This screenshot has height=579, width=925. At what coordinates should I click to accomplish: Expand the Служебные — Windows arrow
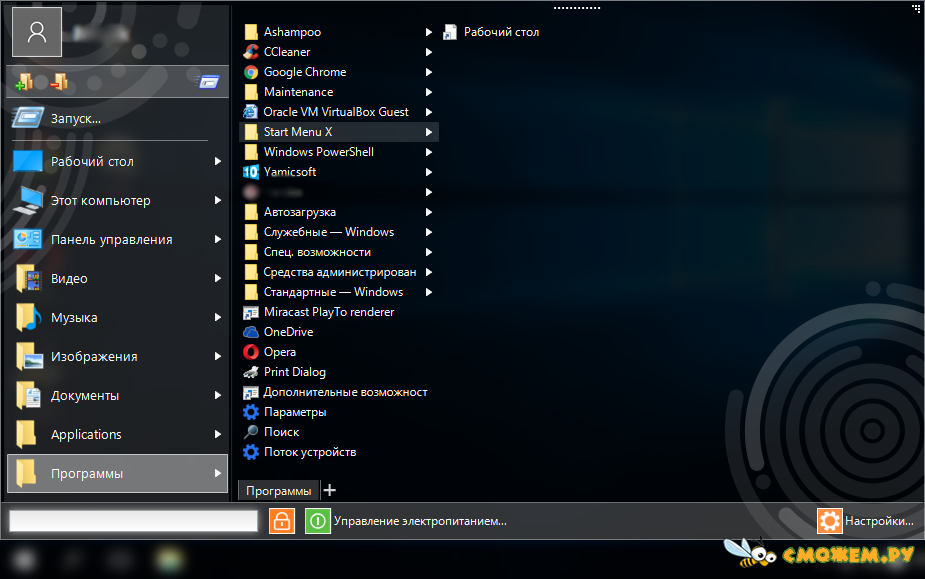click(429, 232)
